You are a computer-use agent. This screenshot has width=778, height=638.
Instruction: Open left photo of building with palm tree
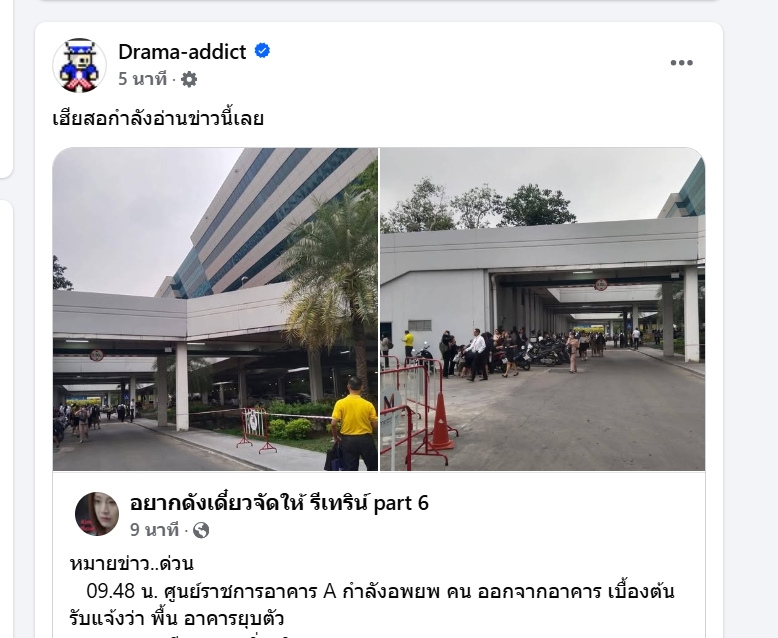click(x=215, y=309)
